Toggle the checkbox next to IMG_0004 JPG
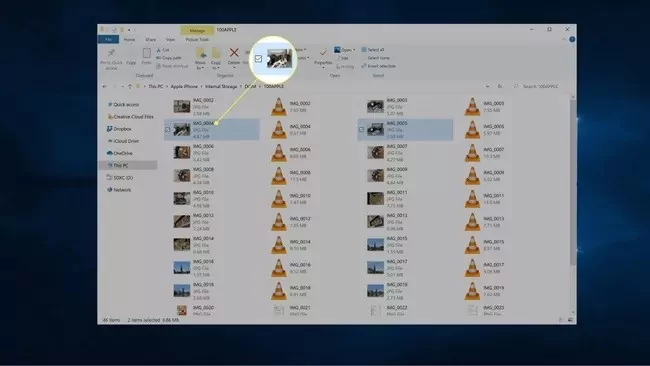The height and width of the screenshot is (366, 650). (x=168, y=130)
